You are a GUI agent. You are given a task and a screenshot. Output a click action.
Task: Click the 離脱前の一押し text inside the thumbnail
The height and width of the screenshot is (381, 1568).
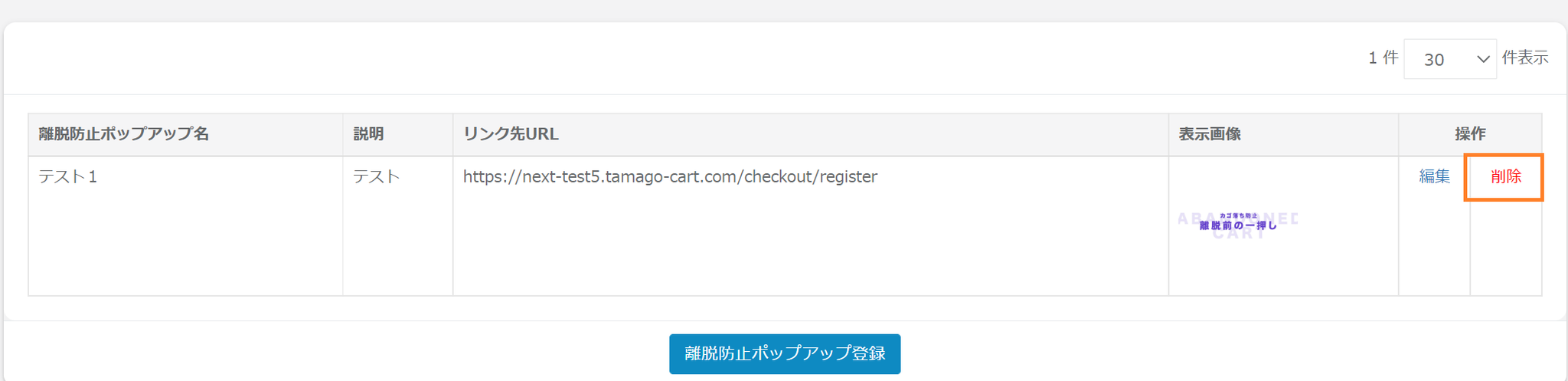1238,225
